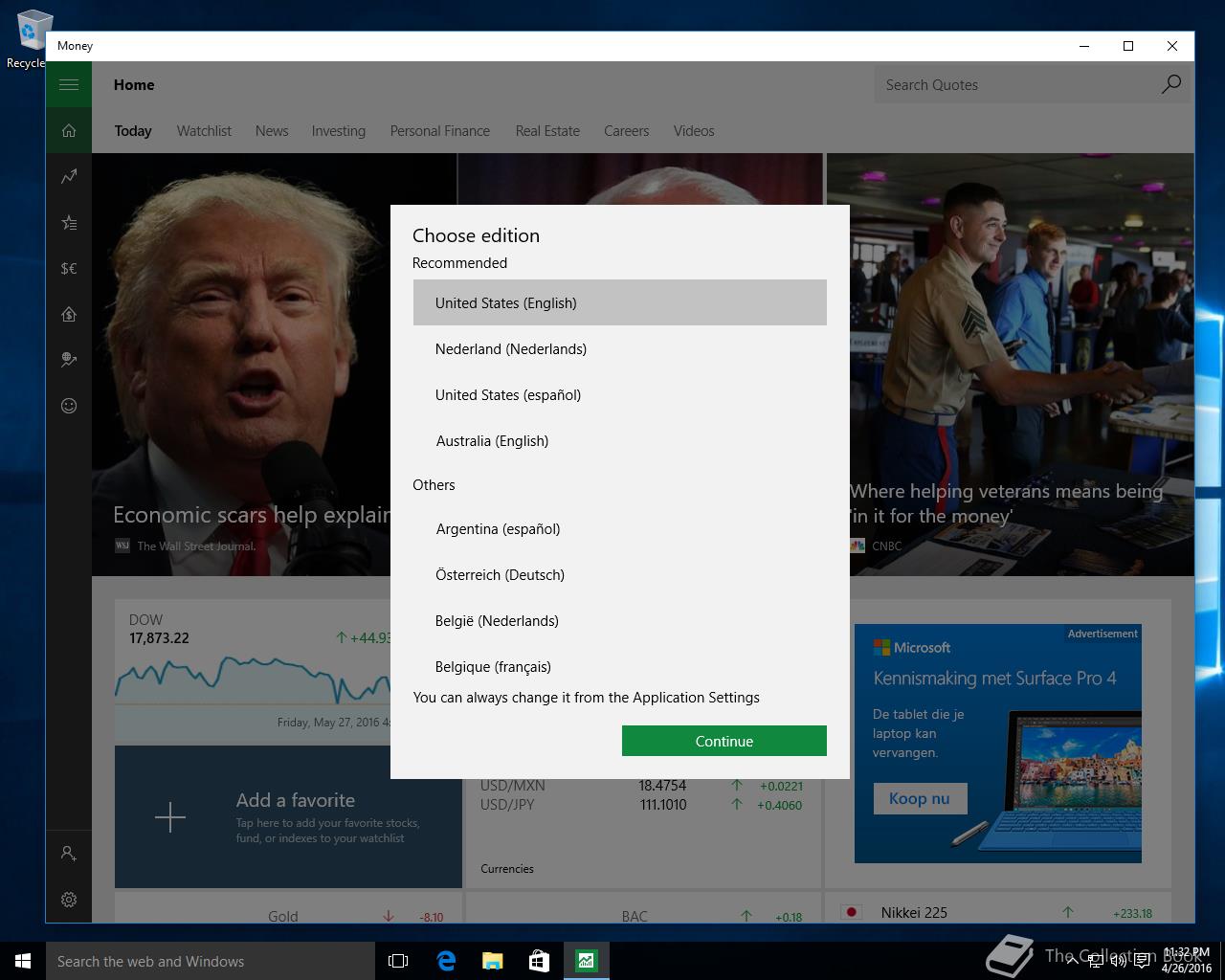Image resolution: width=1225 pixels, height=980 pixels.
Task: Open the Windows Start menu
Action: click(x=23, y=961)
